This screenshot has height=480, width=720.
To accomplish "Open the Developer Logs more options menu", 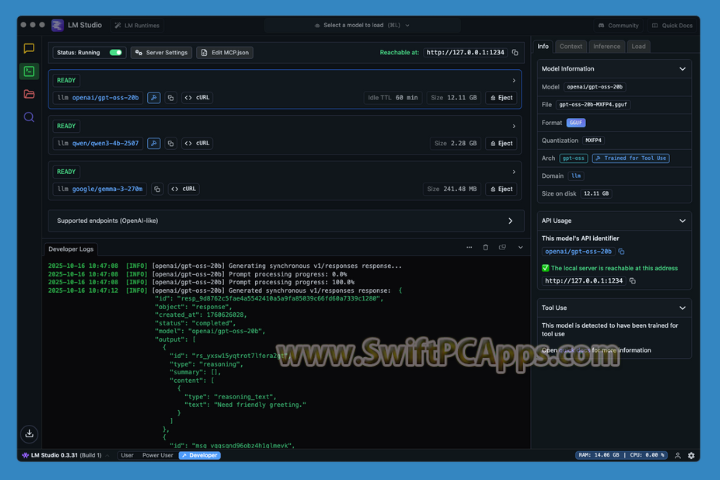I will (469, 247).
